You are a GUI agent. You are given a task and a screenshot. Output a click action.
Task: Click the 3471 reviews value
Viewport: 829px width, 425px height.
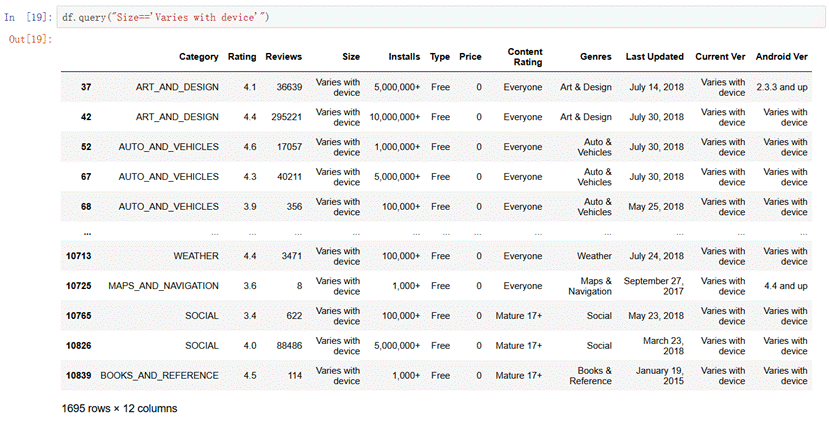click(292, 256)
